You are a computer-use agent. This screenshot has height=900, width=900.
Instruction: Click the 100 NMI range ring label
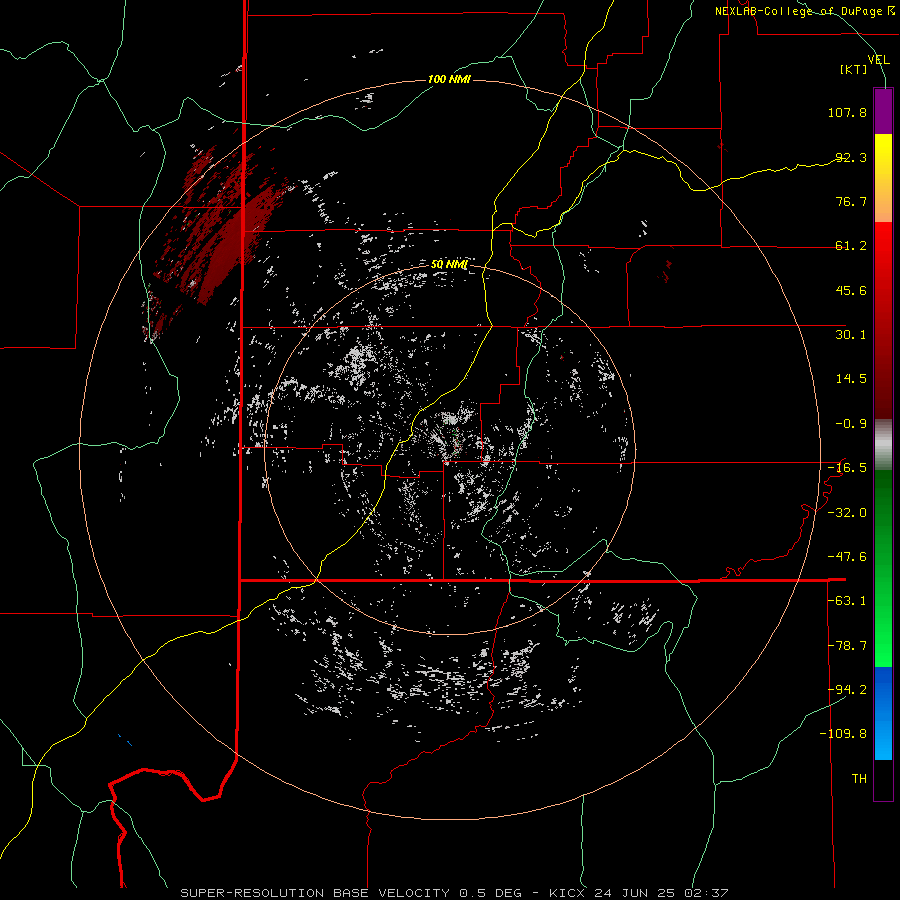pyautogui.click(x=449, y=79)
